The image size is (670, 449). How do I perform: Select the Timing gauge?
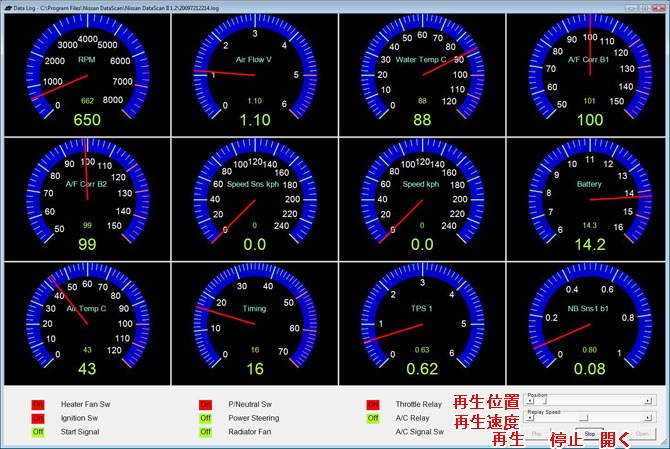(254, 321)
